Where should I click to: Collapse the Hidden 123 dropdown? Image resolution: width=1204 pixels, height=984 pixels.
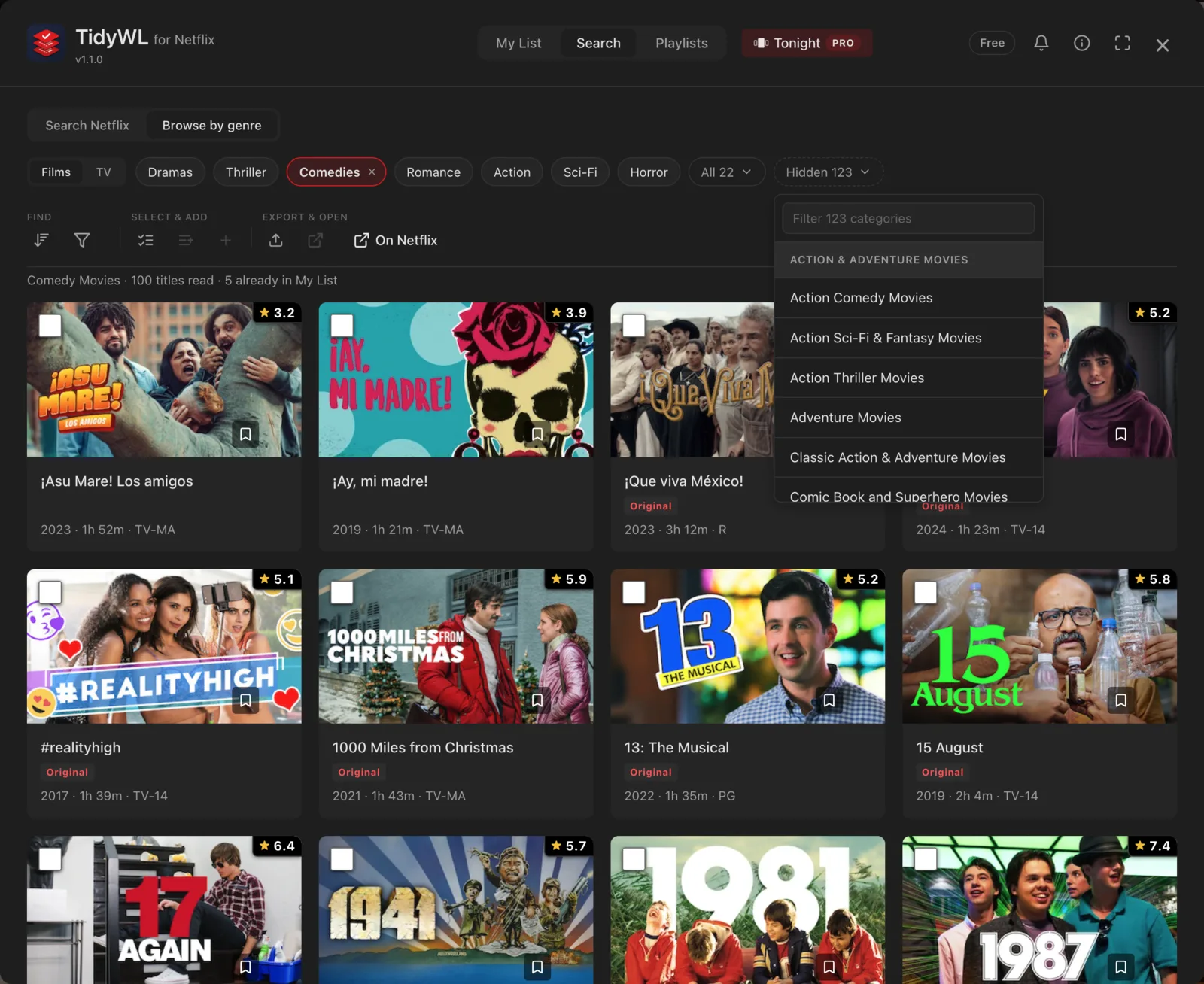(828, 172)
